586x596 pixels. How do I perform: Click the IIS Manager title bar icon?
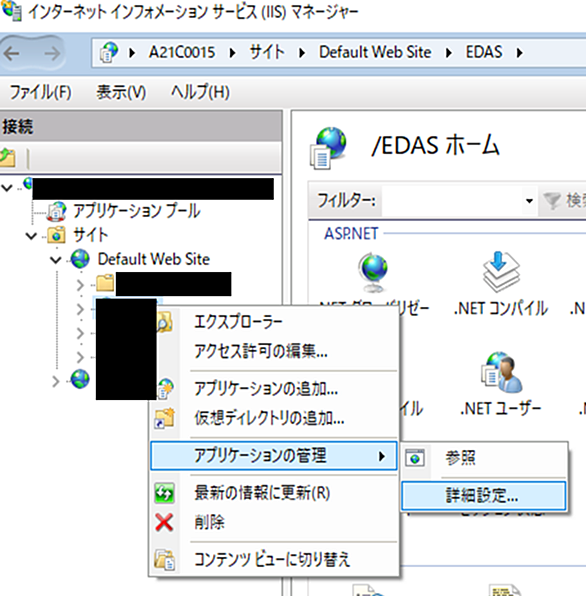tap(11, 11)
